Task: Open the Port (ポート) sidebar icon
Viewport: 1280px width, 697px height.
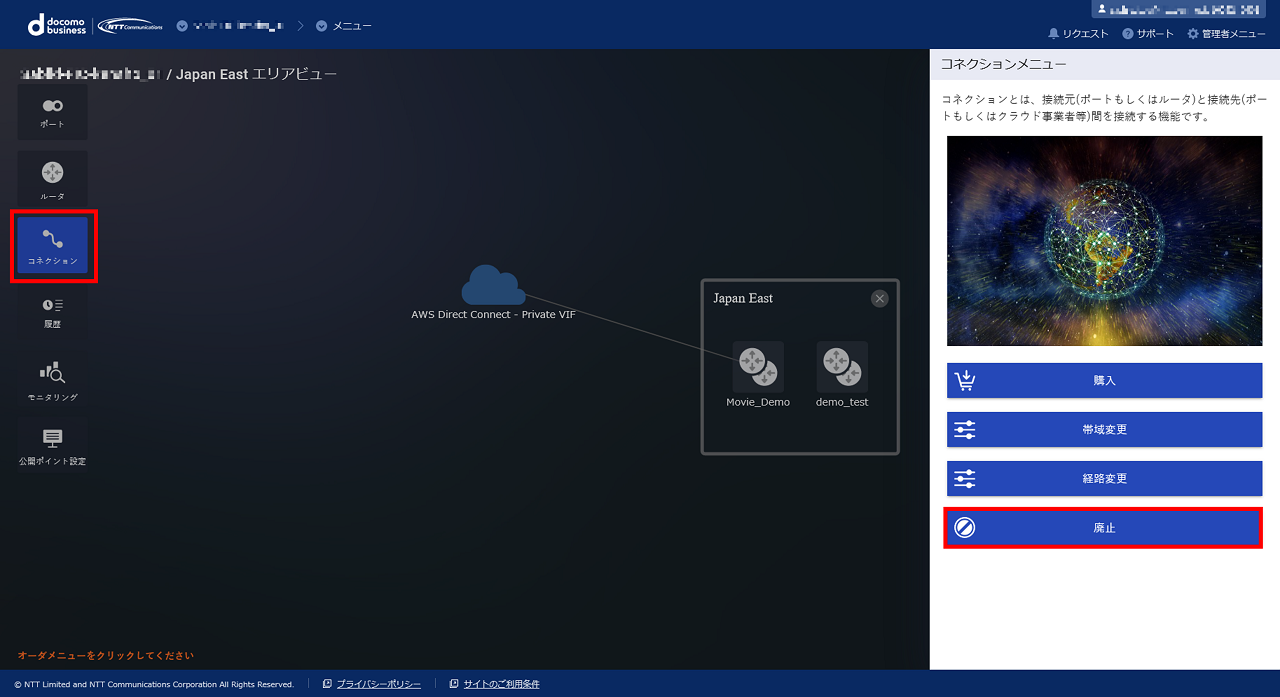Action: coord(52,111)
